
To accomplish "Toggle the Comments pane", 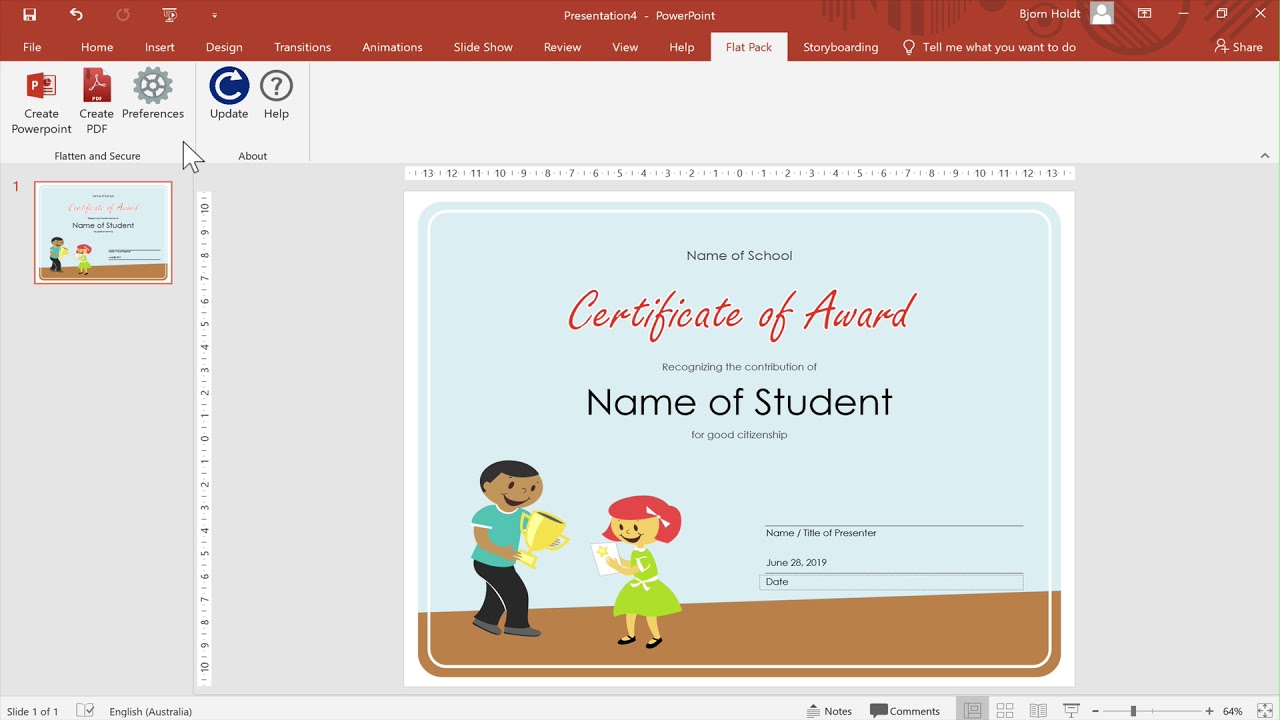I will coord(905,711).
